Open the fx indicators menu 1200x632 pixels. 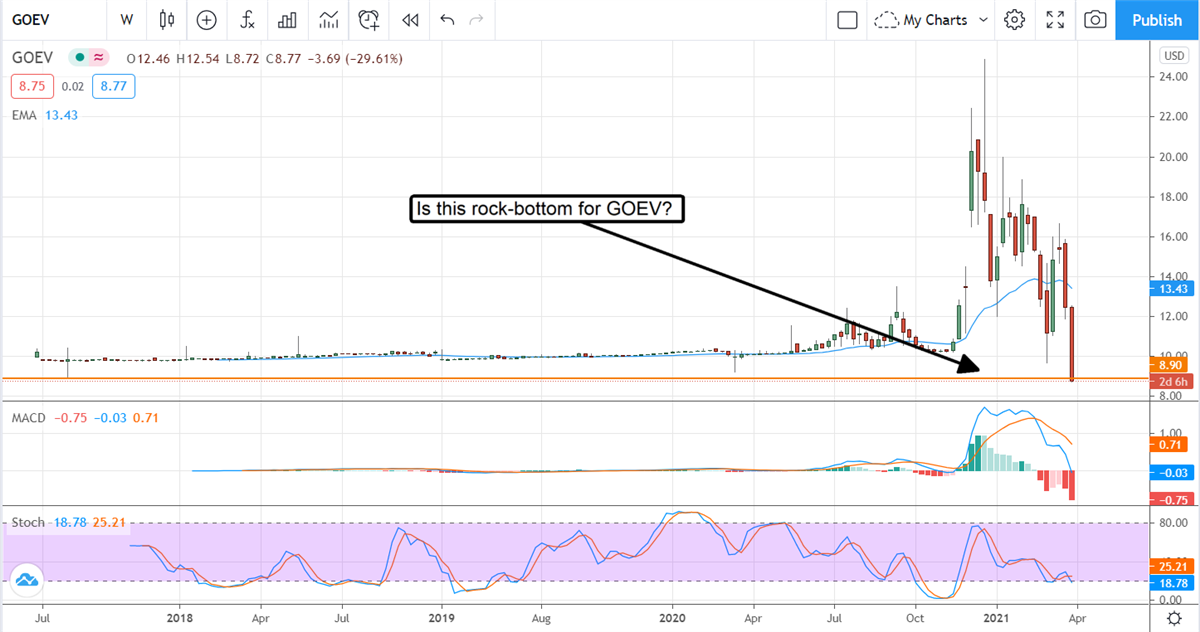[246, 19]
